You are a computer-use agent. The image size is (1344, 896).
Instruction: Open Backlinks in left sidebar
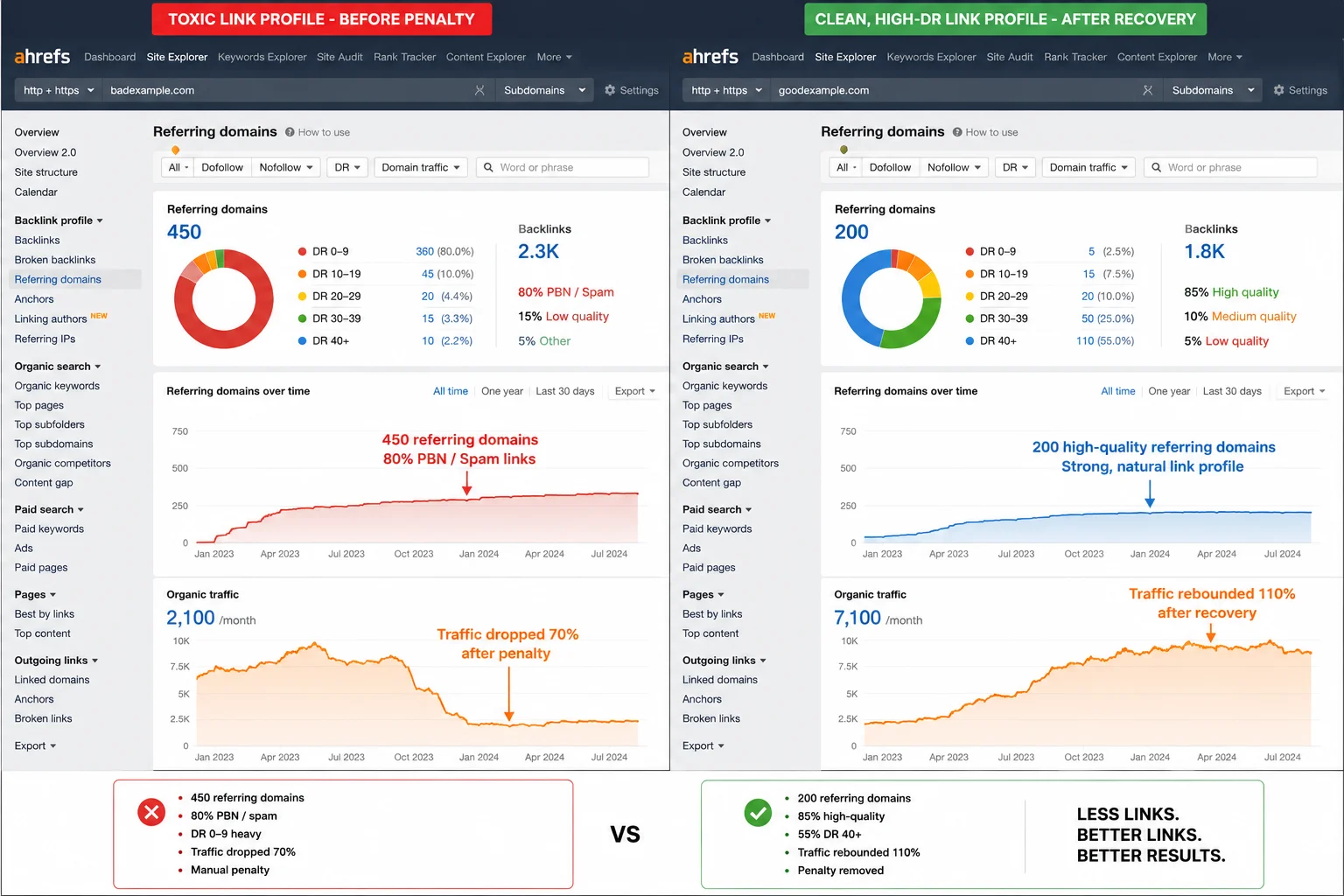click(37, 241)
